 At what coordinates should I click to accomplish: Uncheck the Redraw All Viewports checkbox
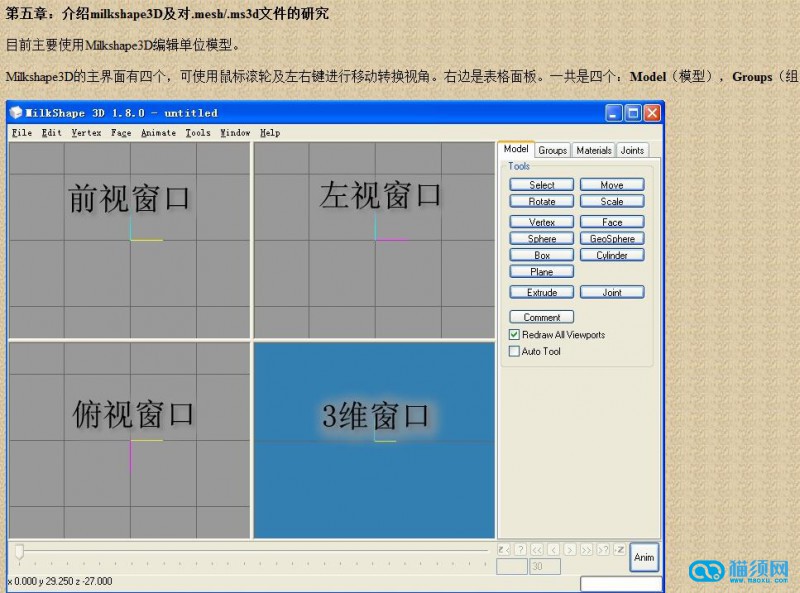coord(514,335)
